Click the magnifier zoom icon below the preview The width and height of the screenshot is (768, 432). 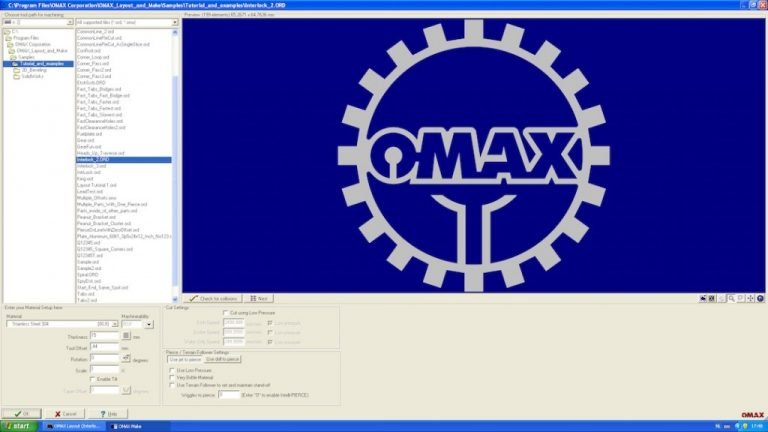731,298
